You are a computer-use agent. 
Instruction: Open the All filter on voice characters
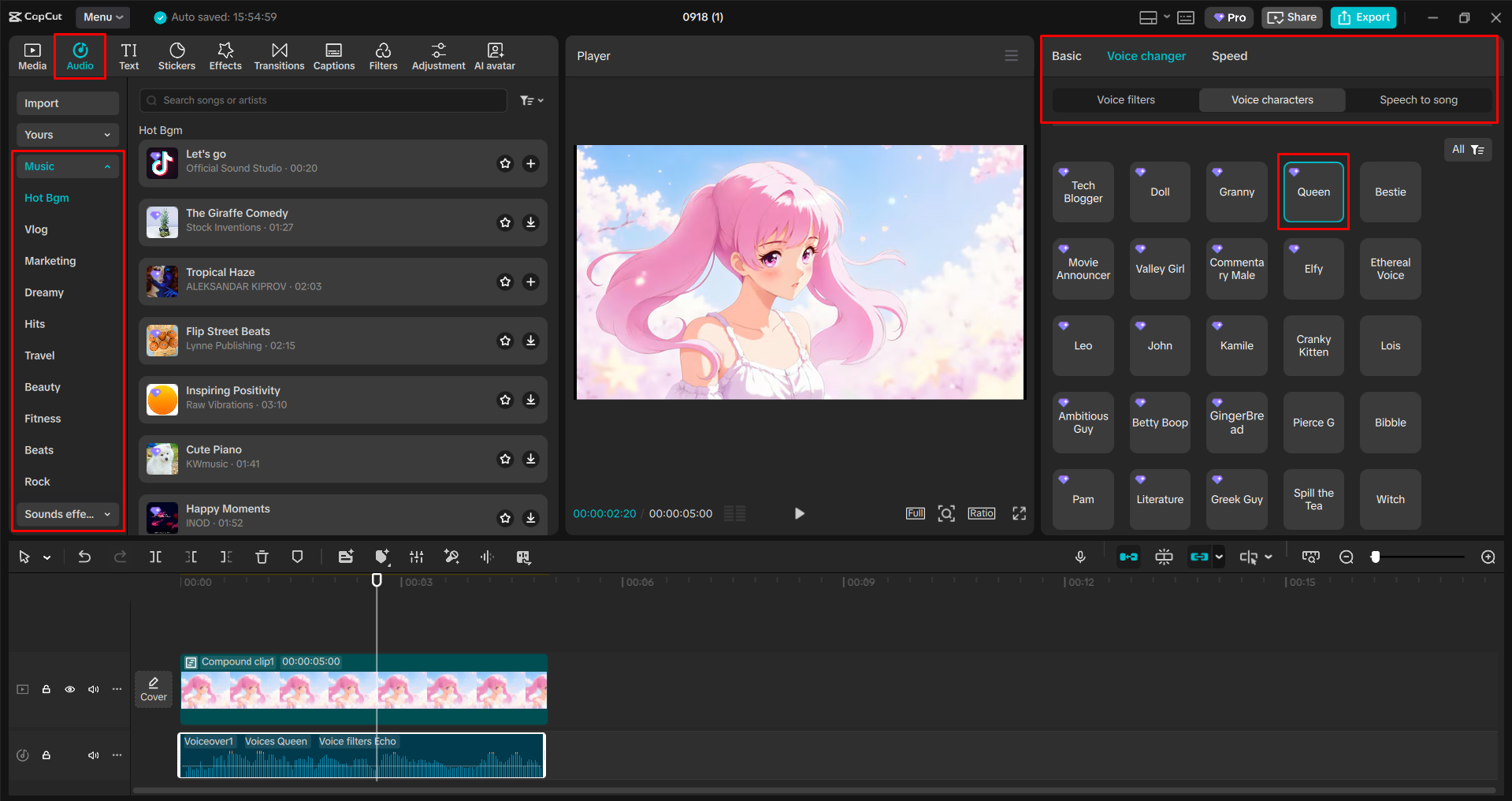coord(1466,149)
